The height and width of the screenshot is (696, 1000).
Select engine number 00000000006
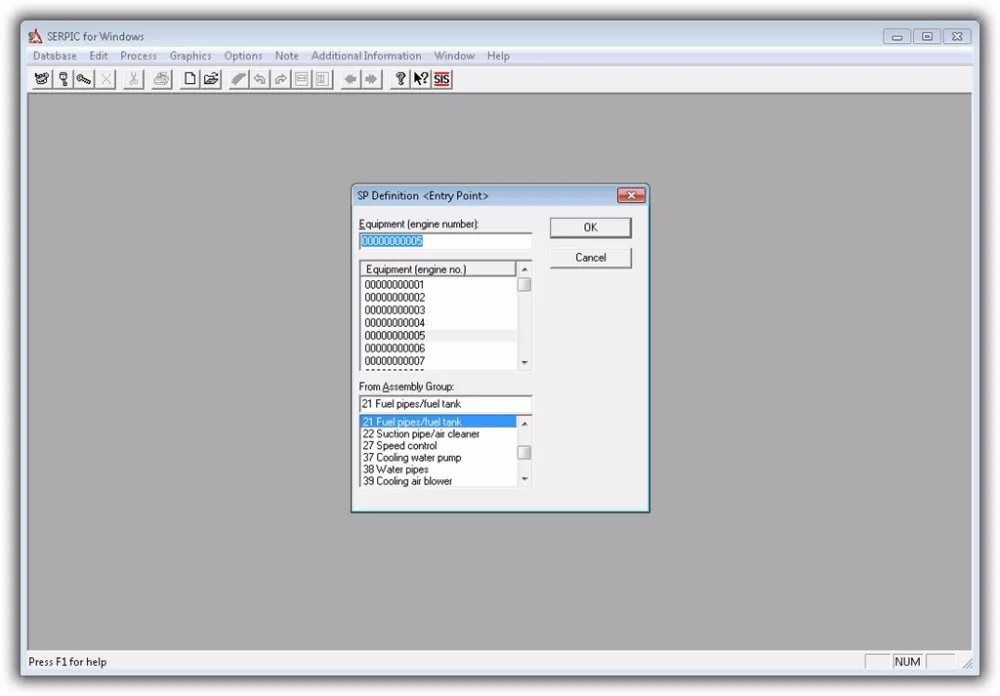(439, 348)
